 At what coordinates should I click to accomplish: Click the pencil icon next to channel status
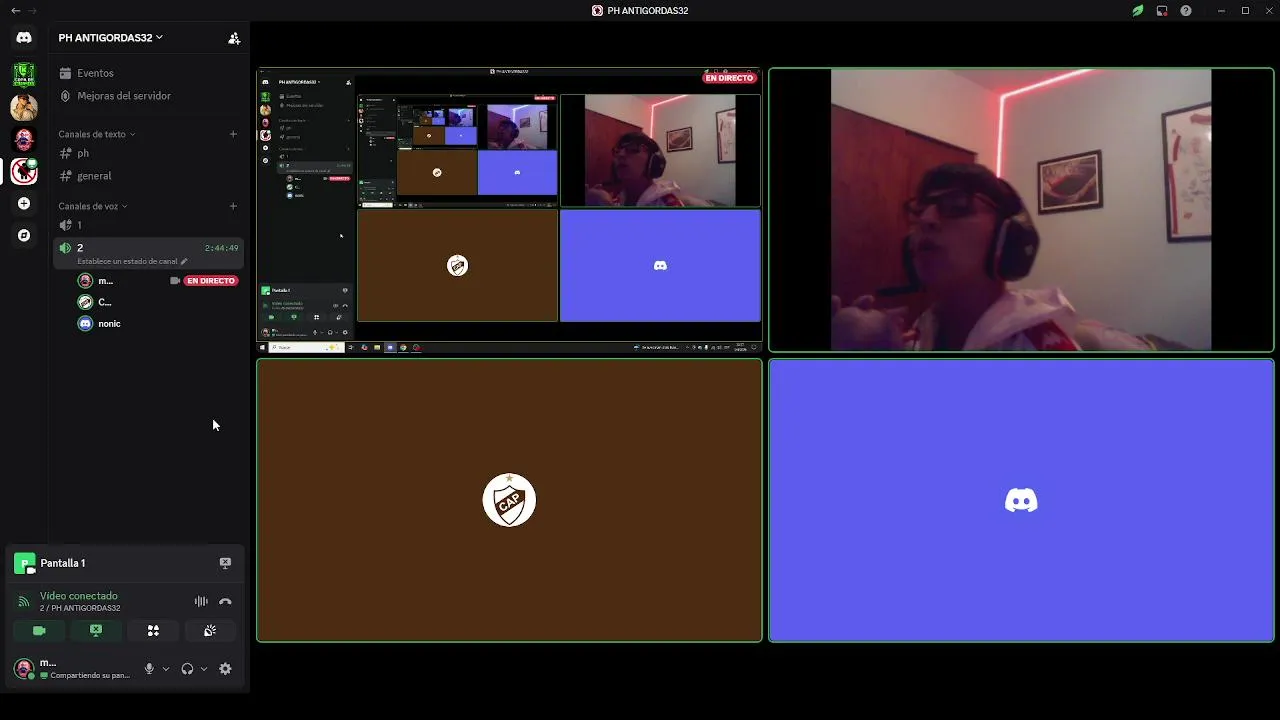pyautogui.click(x=184, y=261)
